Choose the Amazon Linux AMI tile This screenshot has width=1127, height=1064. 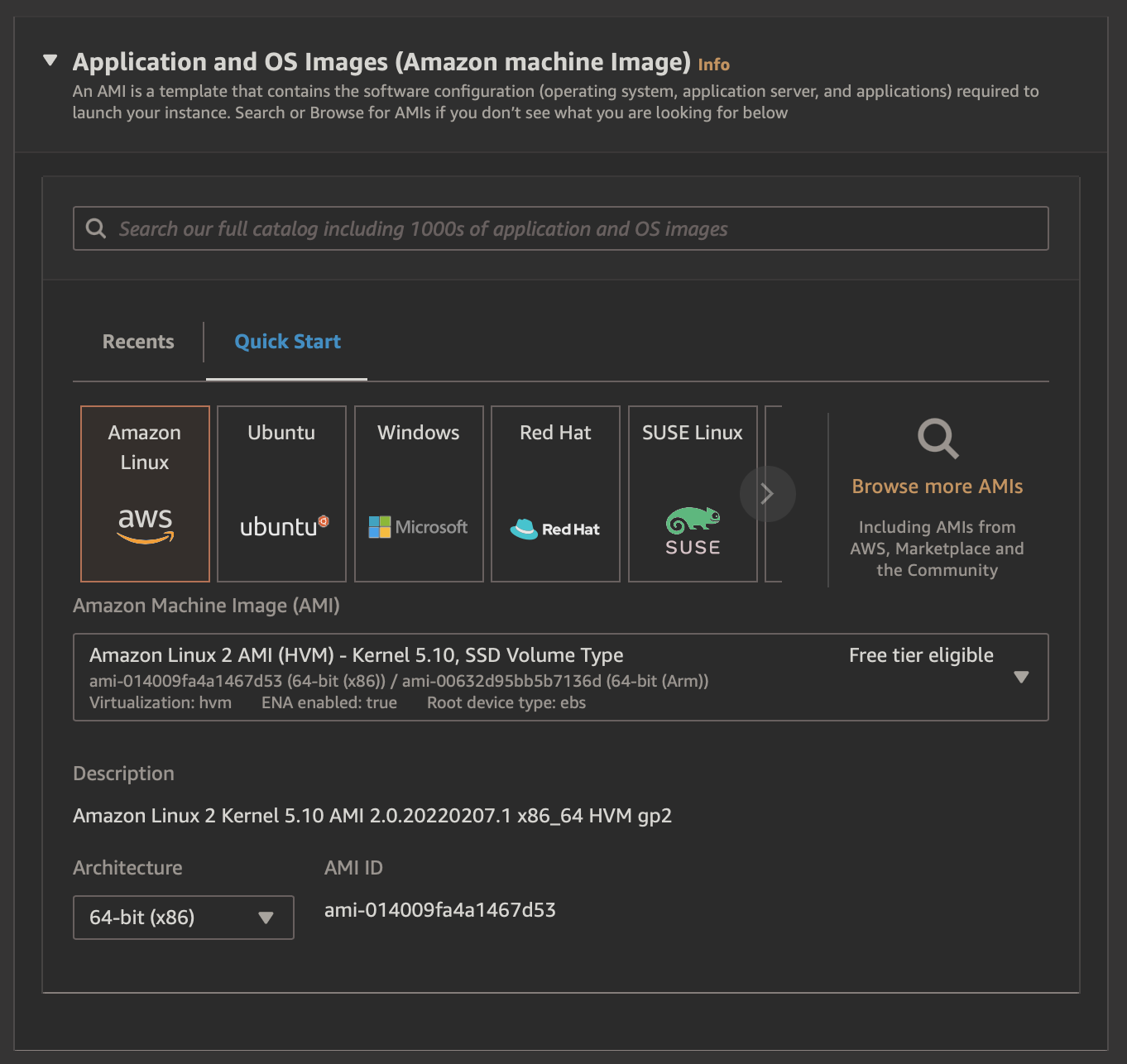(145, 494)
